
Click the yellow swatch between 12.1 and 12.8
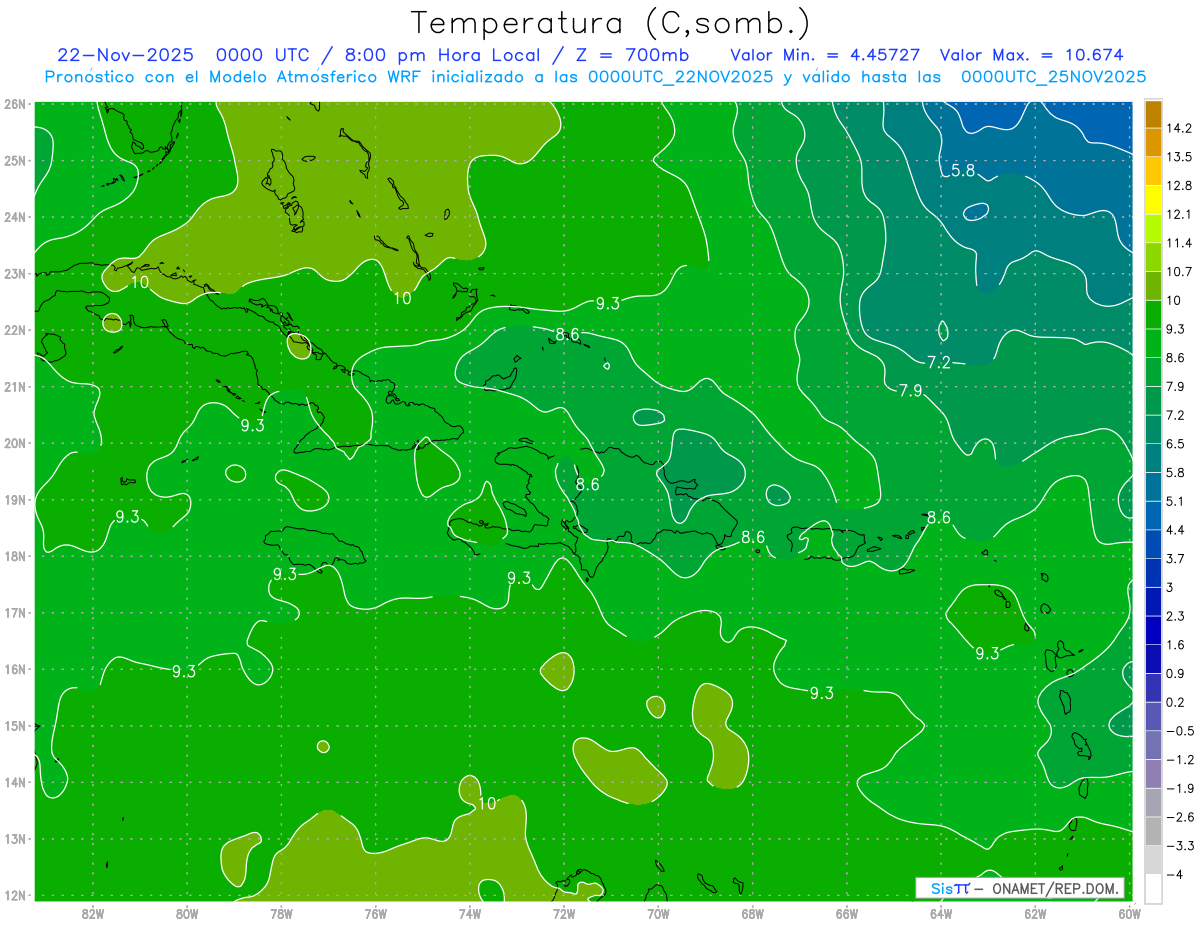coord(1153,200)
